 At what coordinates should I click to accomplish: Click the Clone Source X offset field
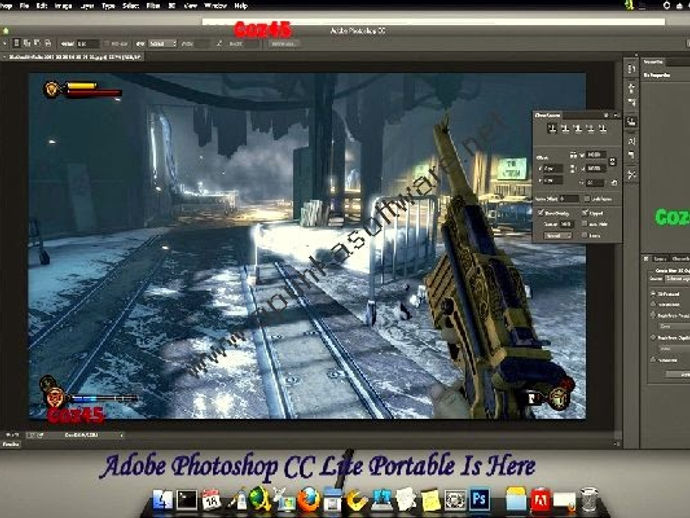pos(553,169)
